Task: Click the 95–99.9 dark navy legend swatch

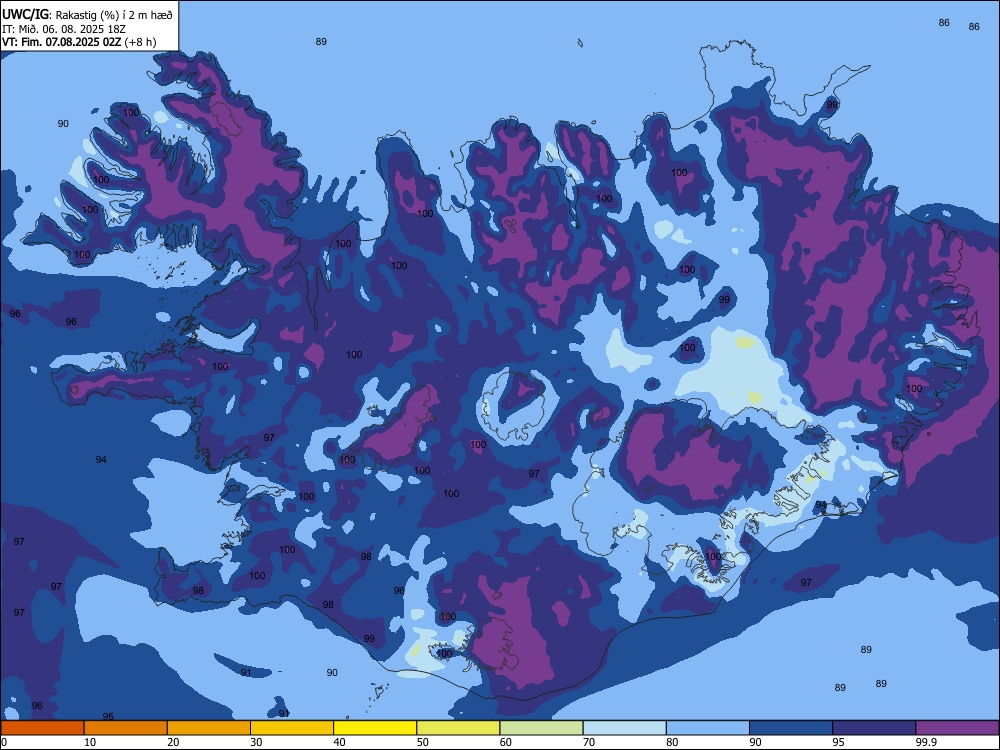Action: point(874,728)
